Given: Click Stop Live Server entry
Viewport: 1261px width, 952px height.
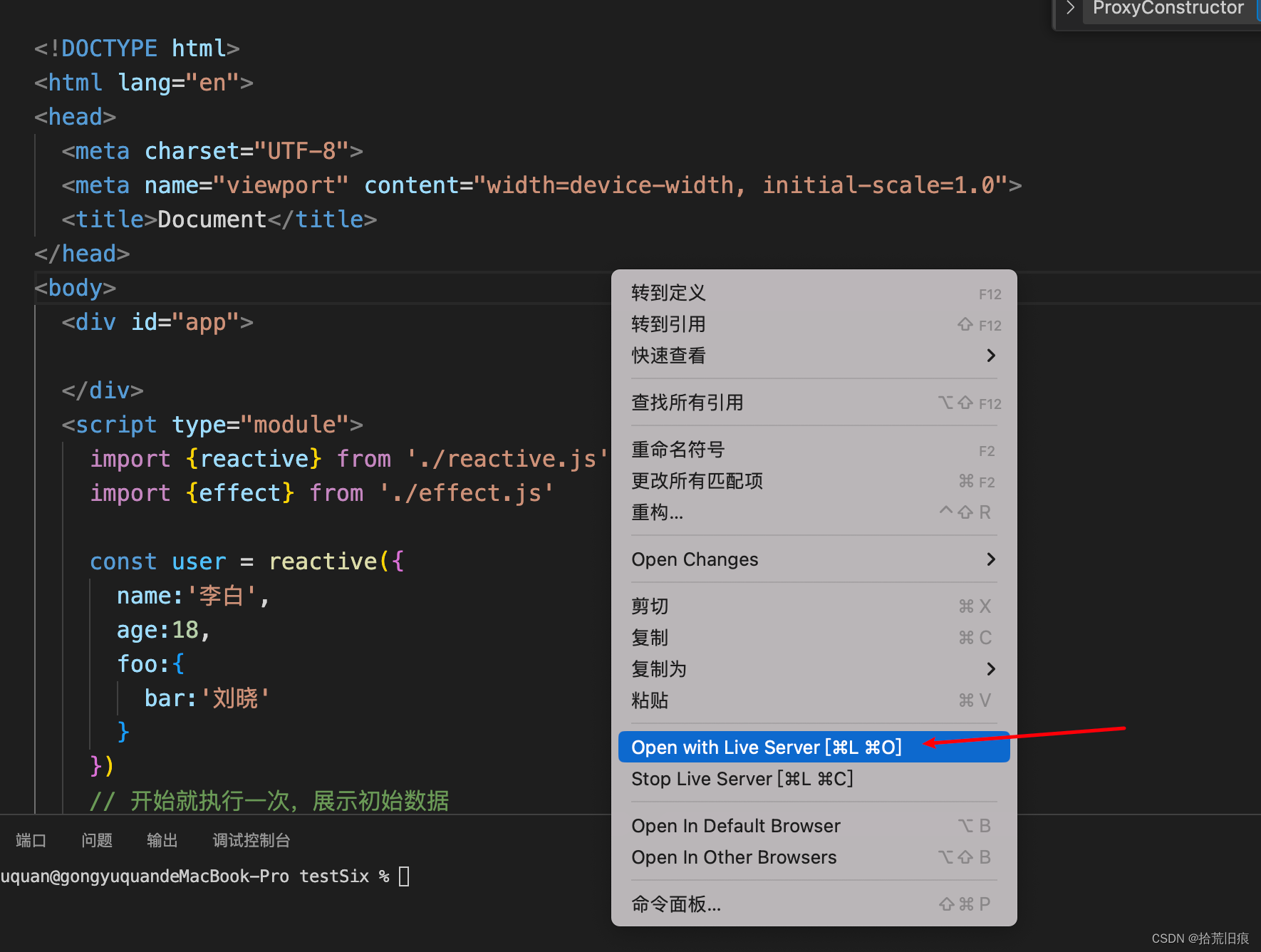Looking at the screenshot, I should point(814,779).
